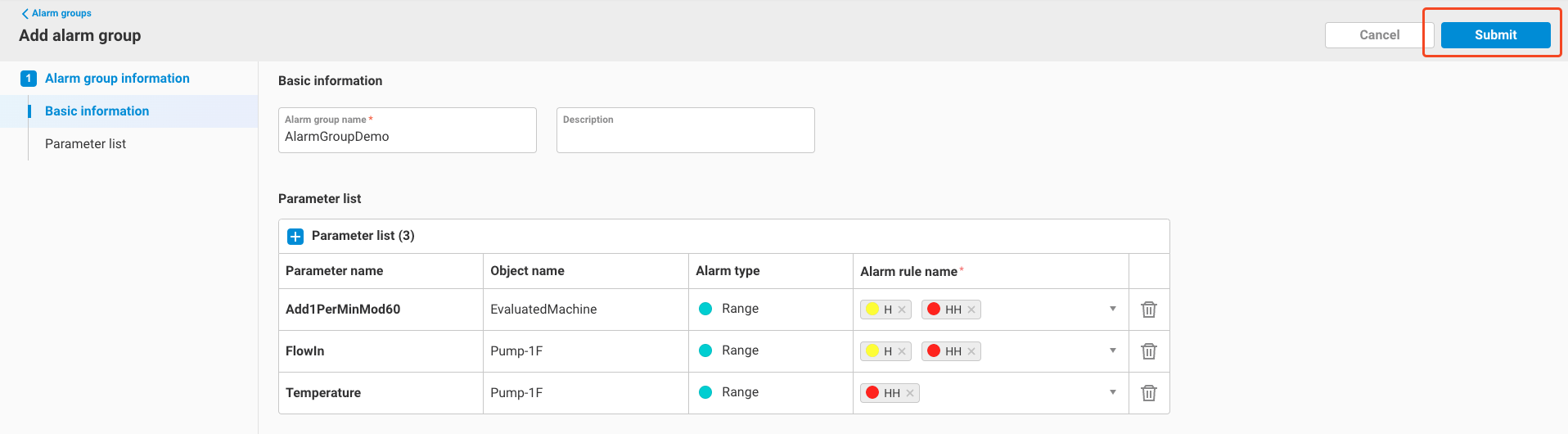Remove HH tag from FlowIn alarm rules
The height and width of the screenshot is (434, 1568).
(971, 351)
